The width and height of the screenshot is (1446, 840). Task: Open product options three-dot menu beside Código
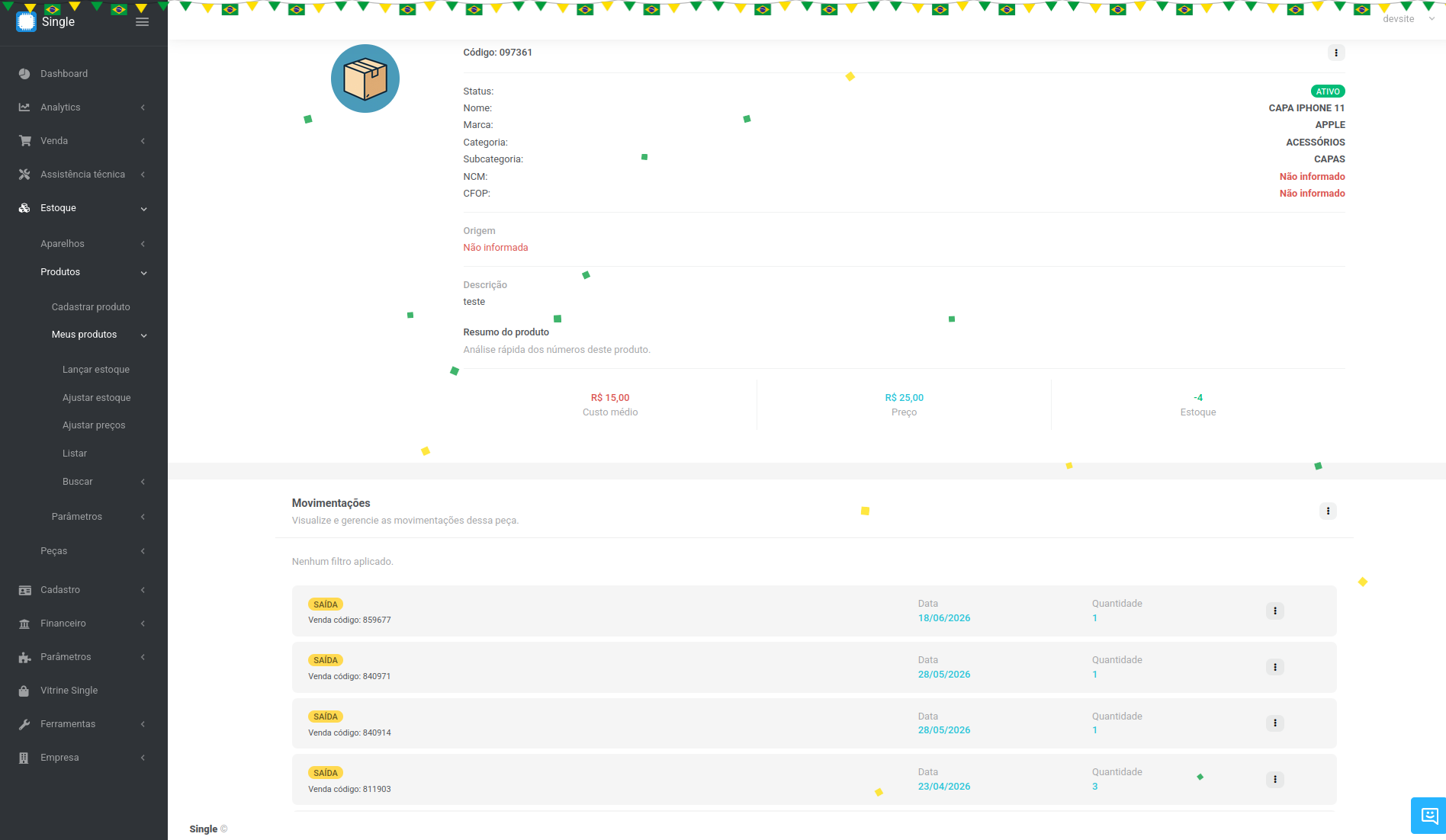1335,53
